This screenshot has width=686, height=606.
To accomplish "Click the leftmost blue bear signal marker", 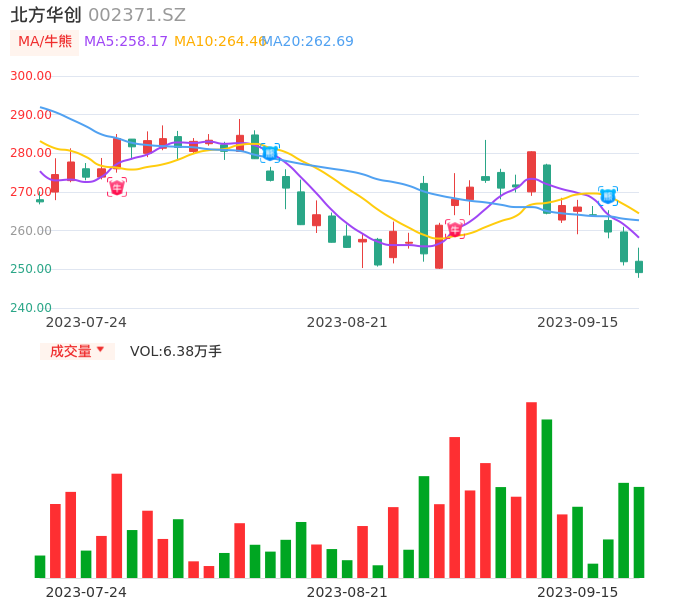I will click(270, 153).
